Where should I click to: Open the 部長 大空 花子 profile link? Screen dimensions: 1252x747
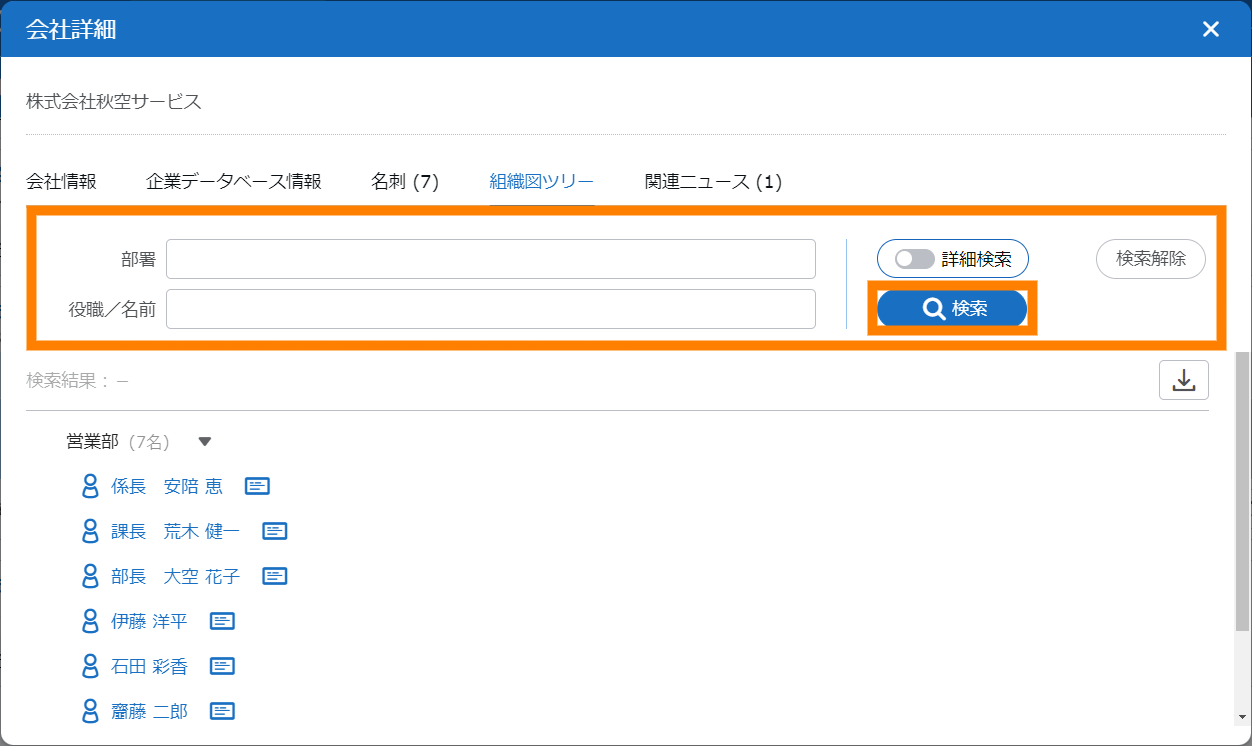coord(175,576)
